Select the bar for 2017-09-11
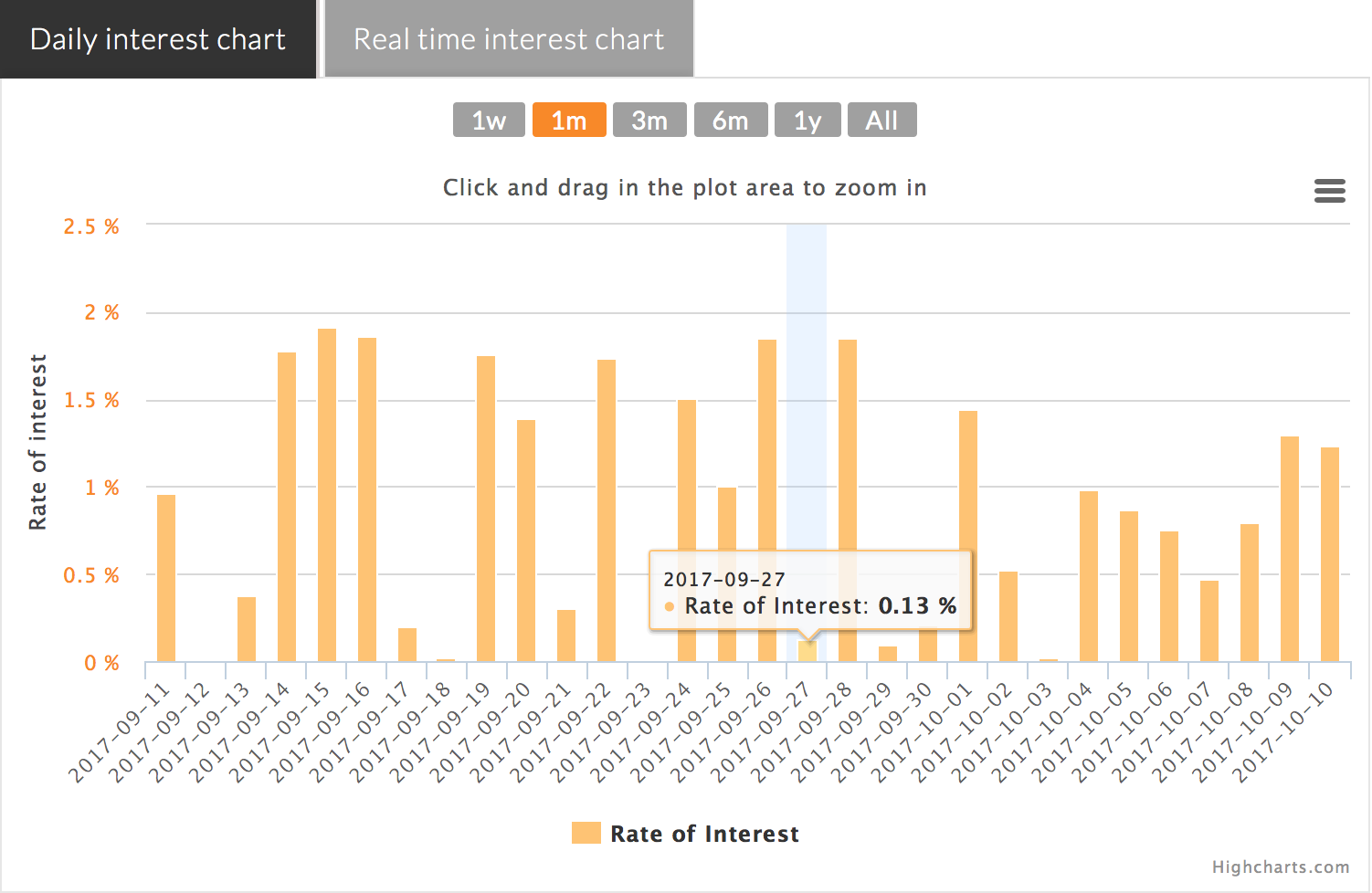The image size is (1372, 893). coord(166,578)
